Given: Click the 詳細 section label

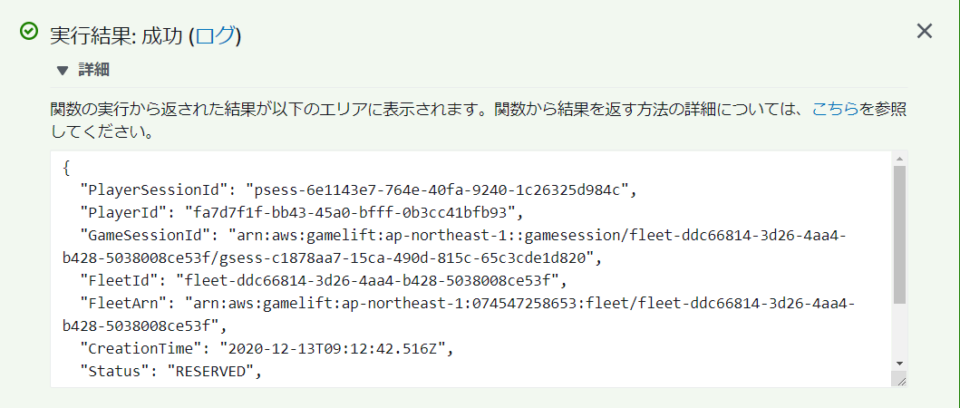Looking at the screenshot, I should click(x=94, y=70).
